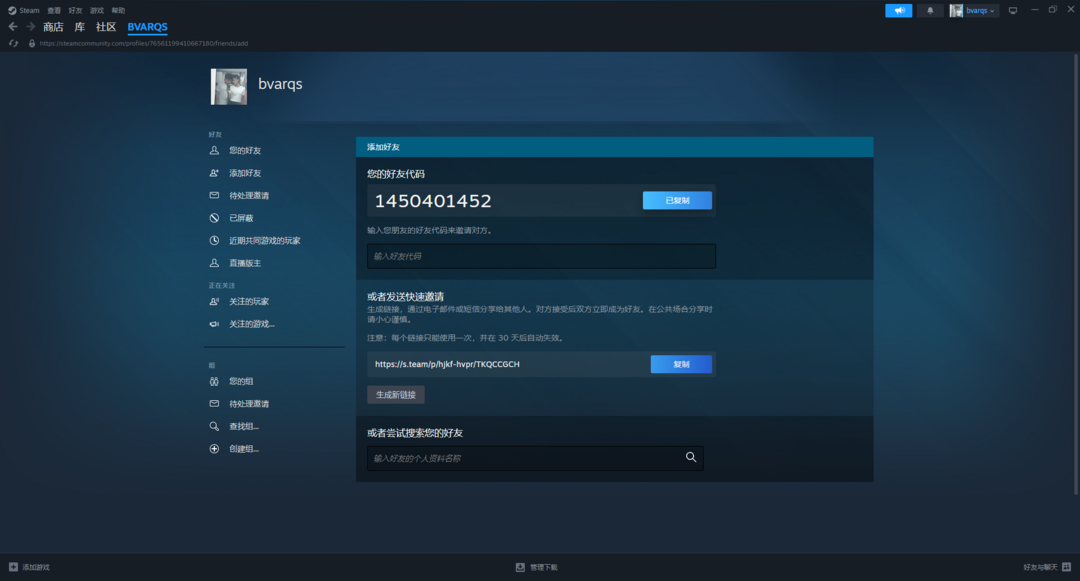1080x581 pixels.
Task: Open the 查看 menu
Action: click(54, 10)
